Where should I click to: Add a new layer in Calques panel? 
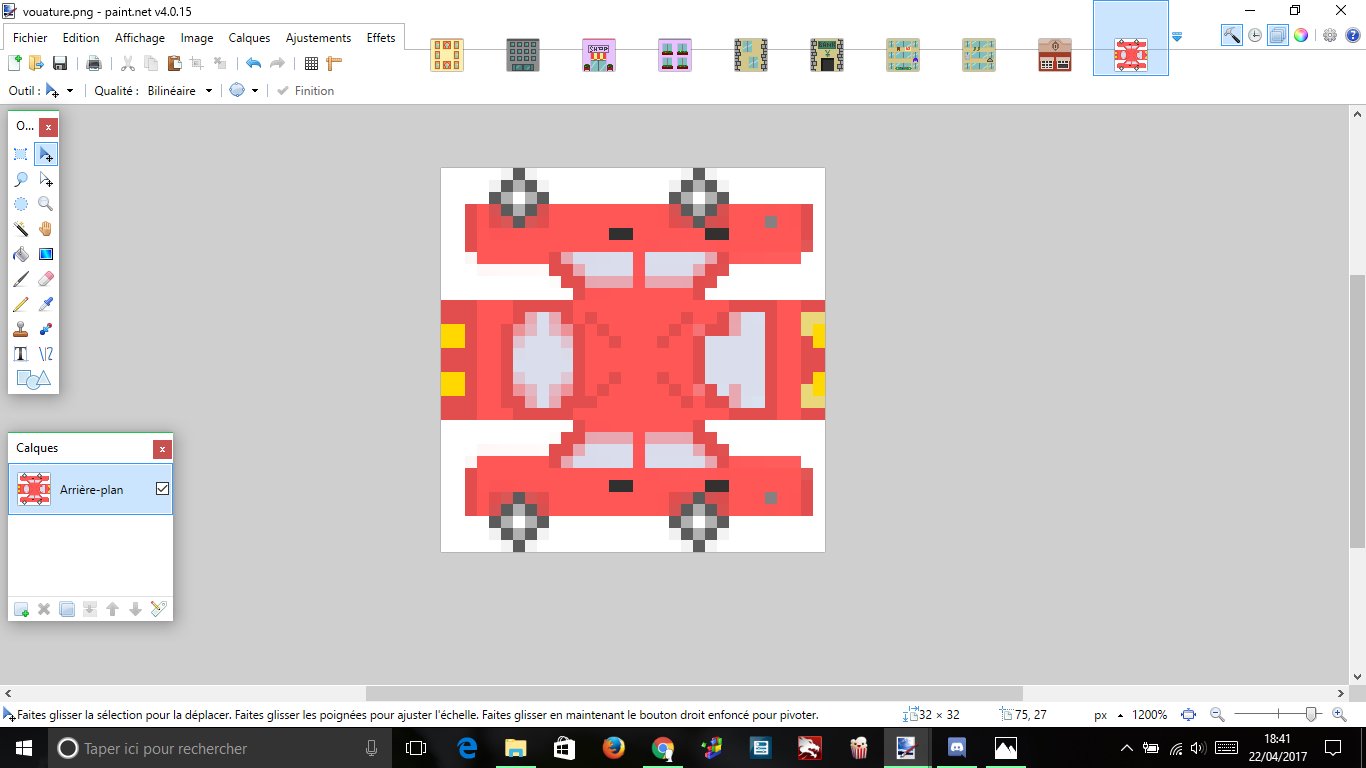point(21,609)
